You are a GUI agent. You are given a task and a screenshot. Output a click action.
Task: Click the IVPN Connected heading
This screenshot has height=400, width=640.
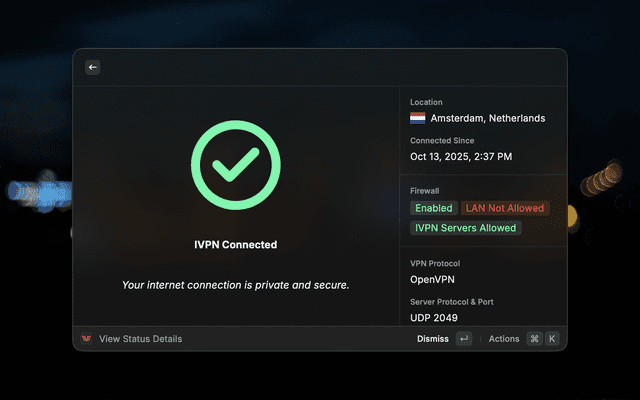[x=235, y=244]
